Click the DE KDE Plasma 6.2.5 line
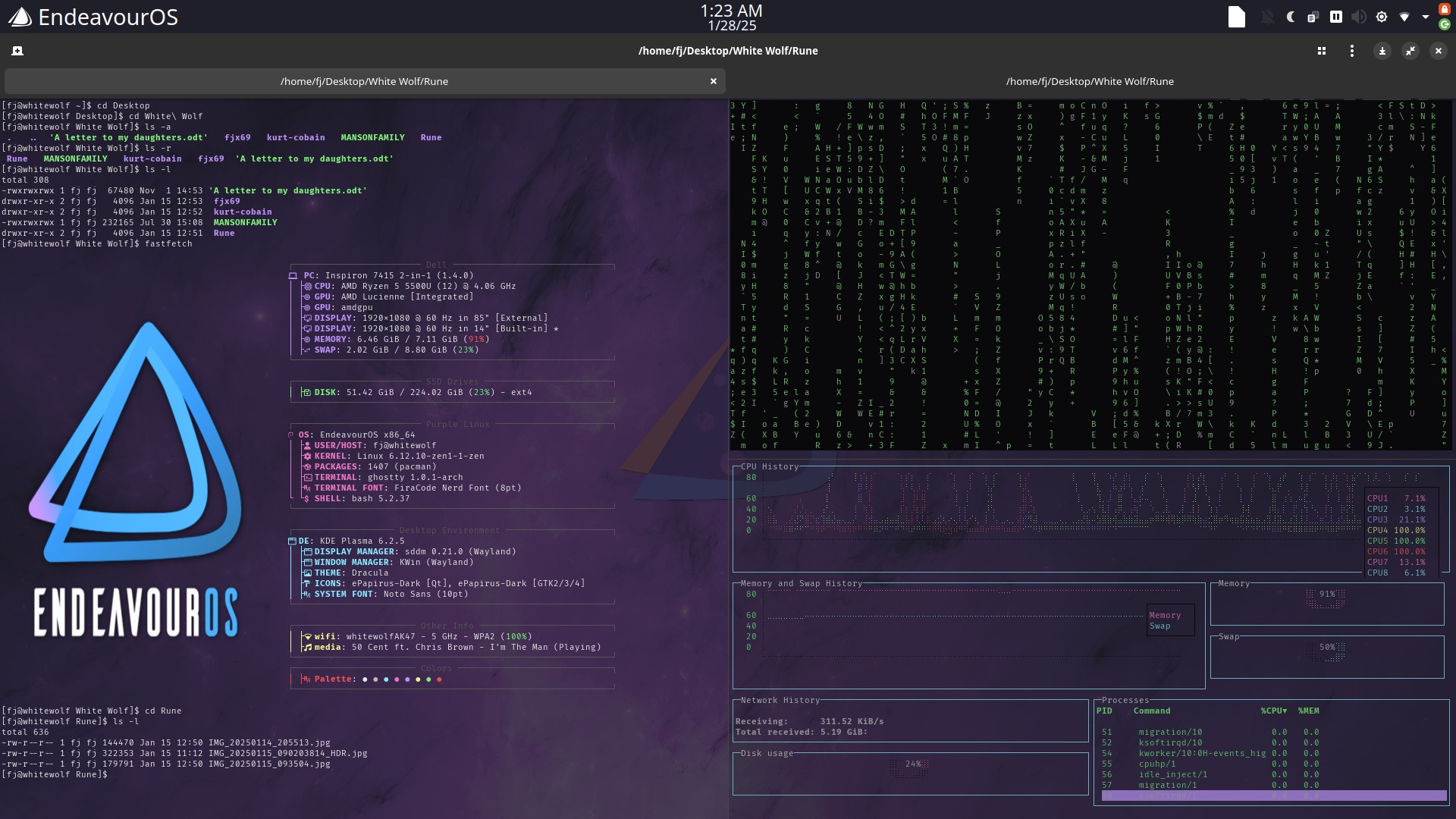The width and height of the screenshot is (1456, 819). click(347, 541)
